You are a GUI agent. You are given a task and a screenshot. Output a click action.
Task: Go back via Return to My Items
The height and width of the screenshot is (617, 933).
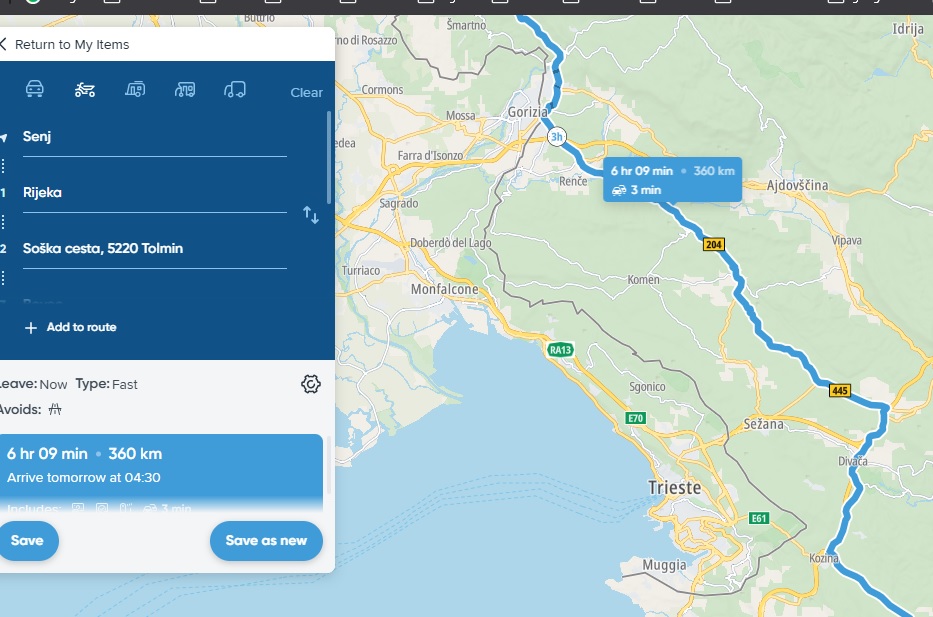point(65,45)
